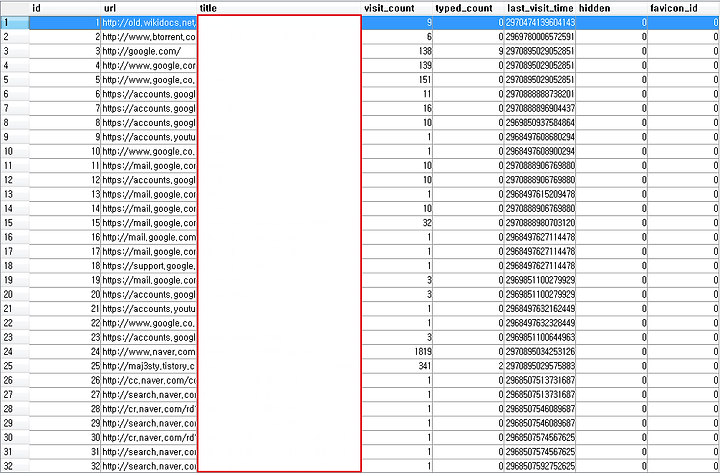The image size is (720, 473).
Task: Select the last_visit_time column header
Action: point(540,8)
